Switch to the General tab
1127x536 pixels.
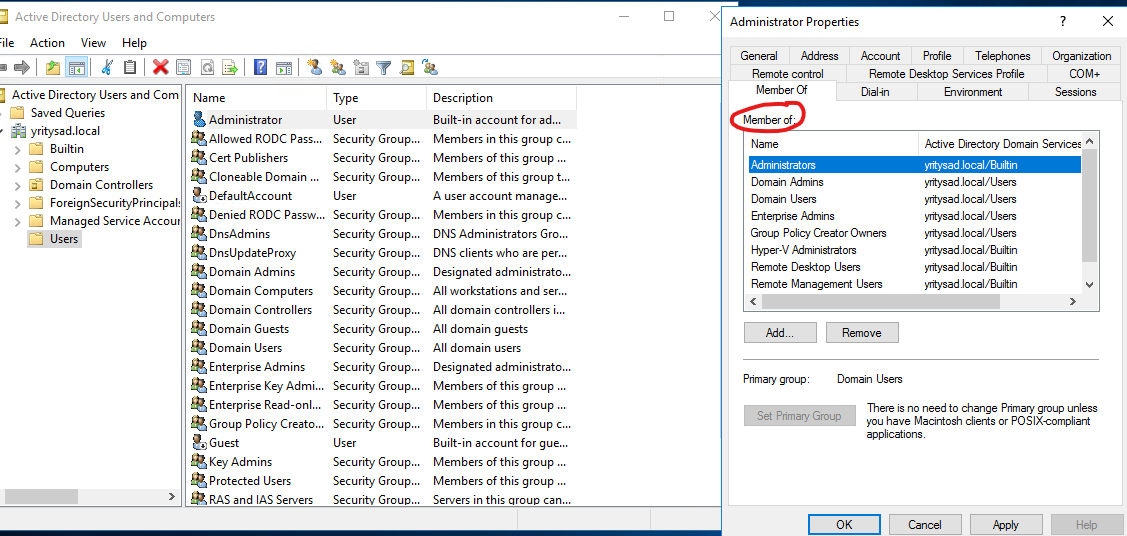(x=759, y=55)
